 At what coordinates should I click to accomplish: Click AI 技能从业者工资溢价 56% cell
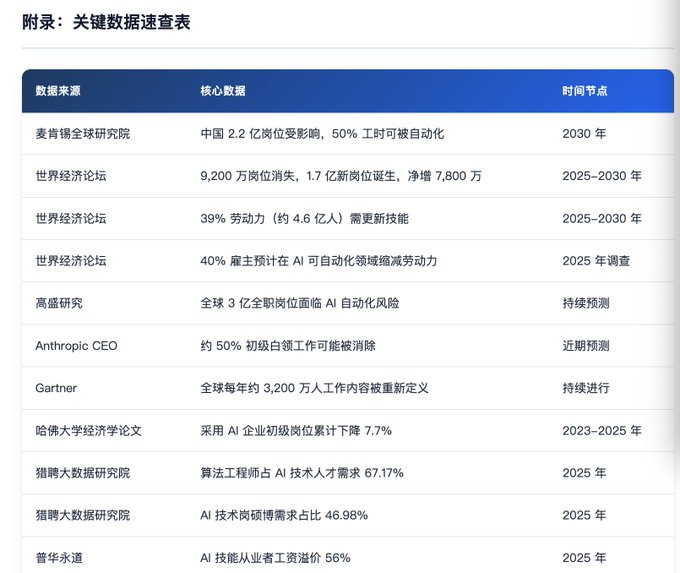(x=275, y=557)
